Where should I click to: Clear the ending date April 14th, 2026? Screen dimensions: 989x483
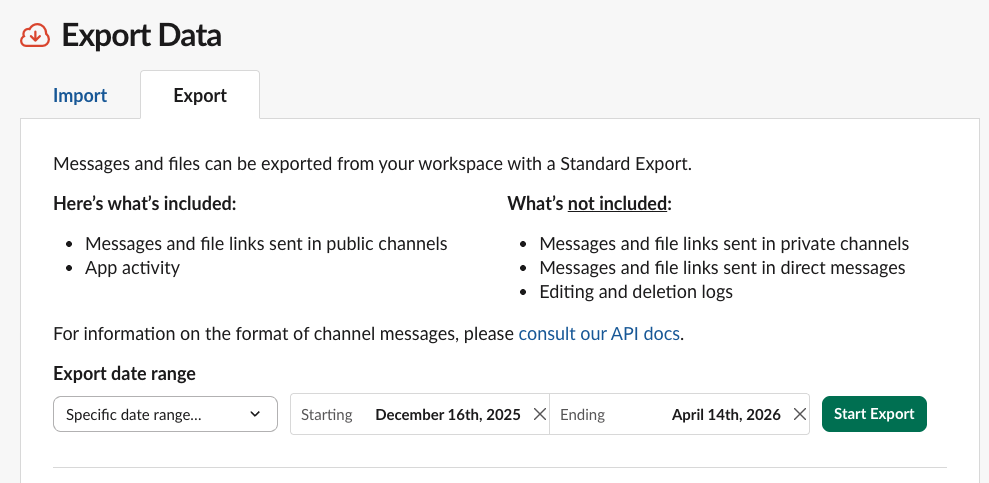(x=799, y=414)
